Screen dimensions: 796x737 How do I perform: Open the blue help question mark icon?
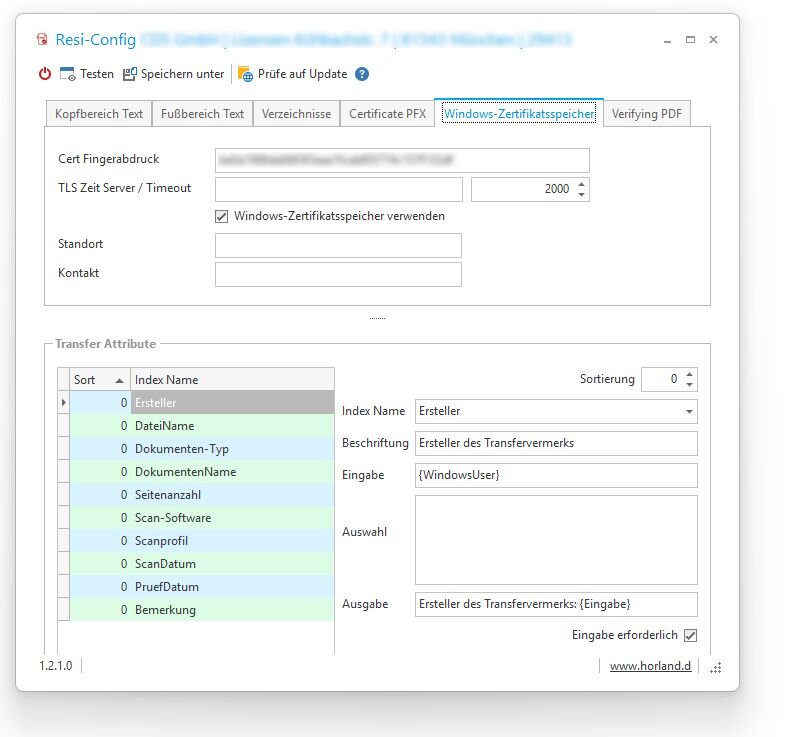click(362, 74)
